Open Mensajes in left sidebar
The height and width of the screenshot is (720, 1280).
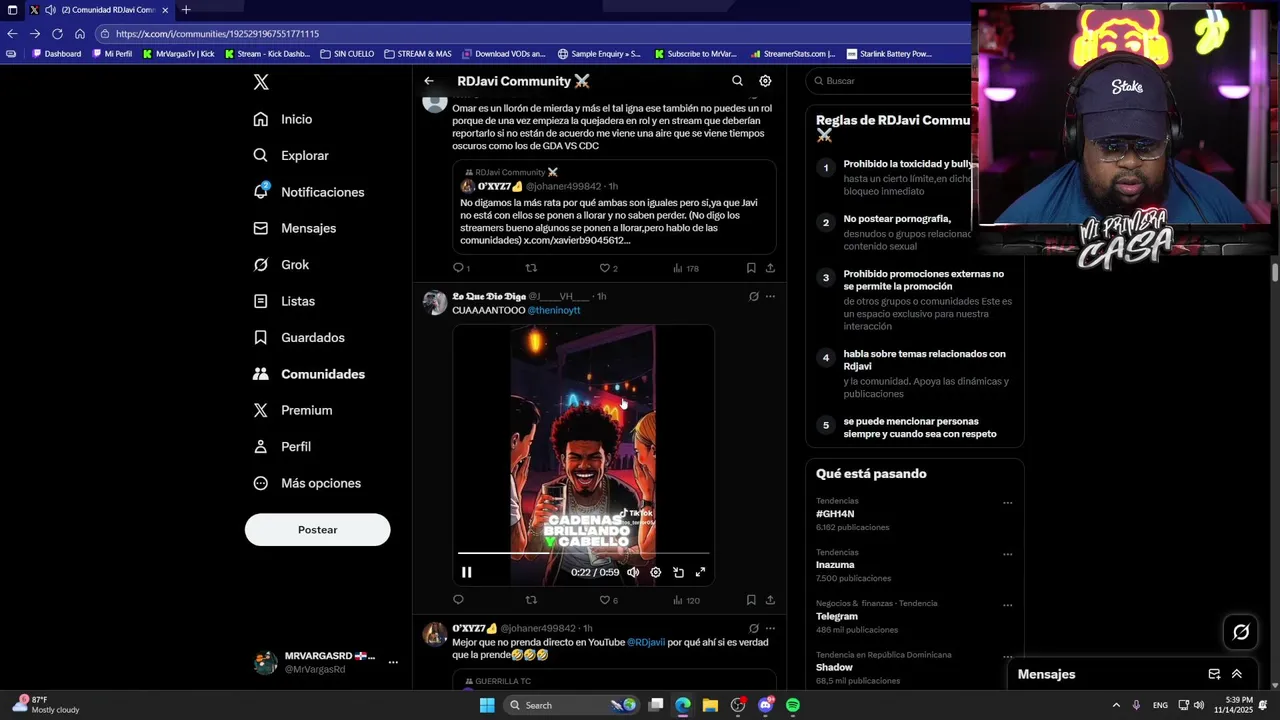pyautogui.click(x=295, y=228)
